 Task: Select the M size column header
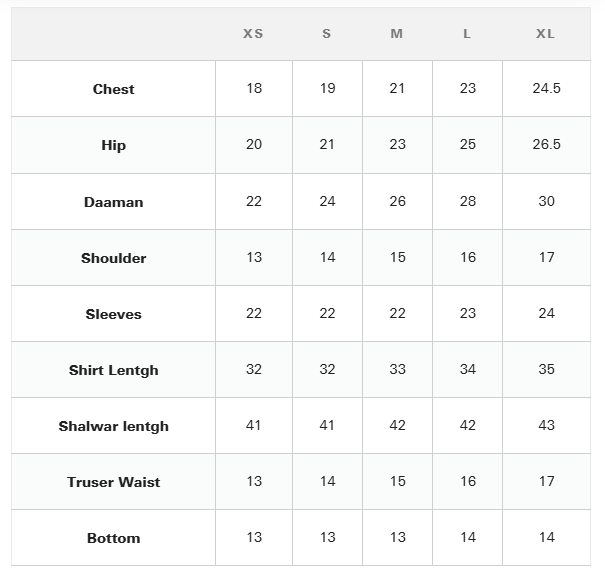click(x=397, y=34)
